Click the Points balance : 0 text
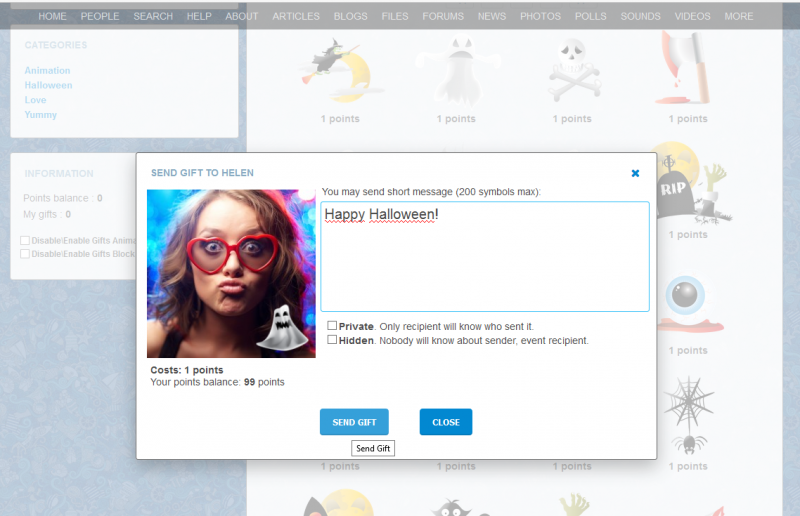 [x=63, y=198]
